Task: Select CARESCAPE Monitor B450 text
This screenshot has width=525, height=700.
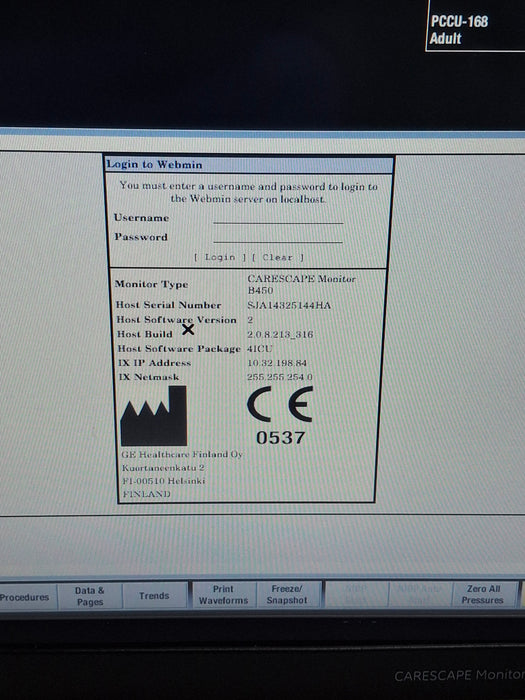Action: click(302, 284)
